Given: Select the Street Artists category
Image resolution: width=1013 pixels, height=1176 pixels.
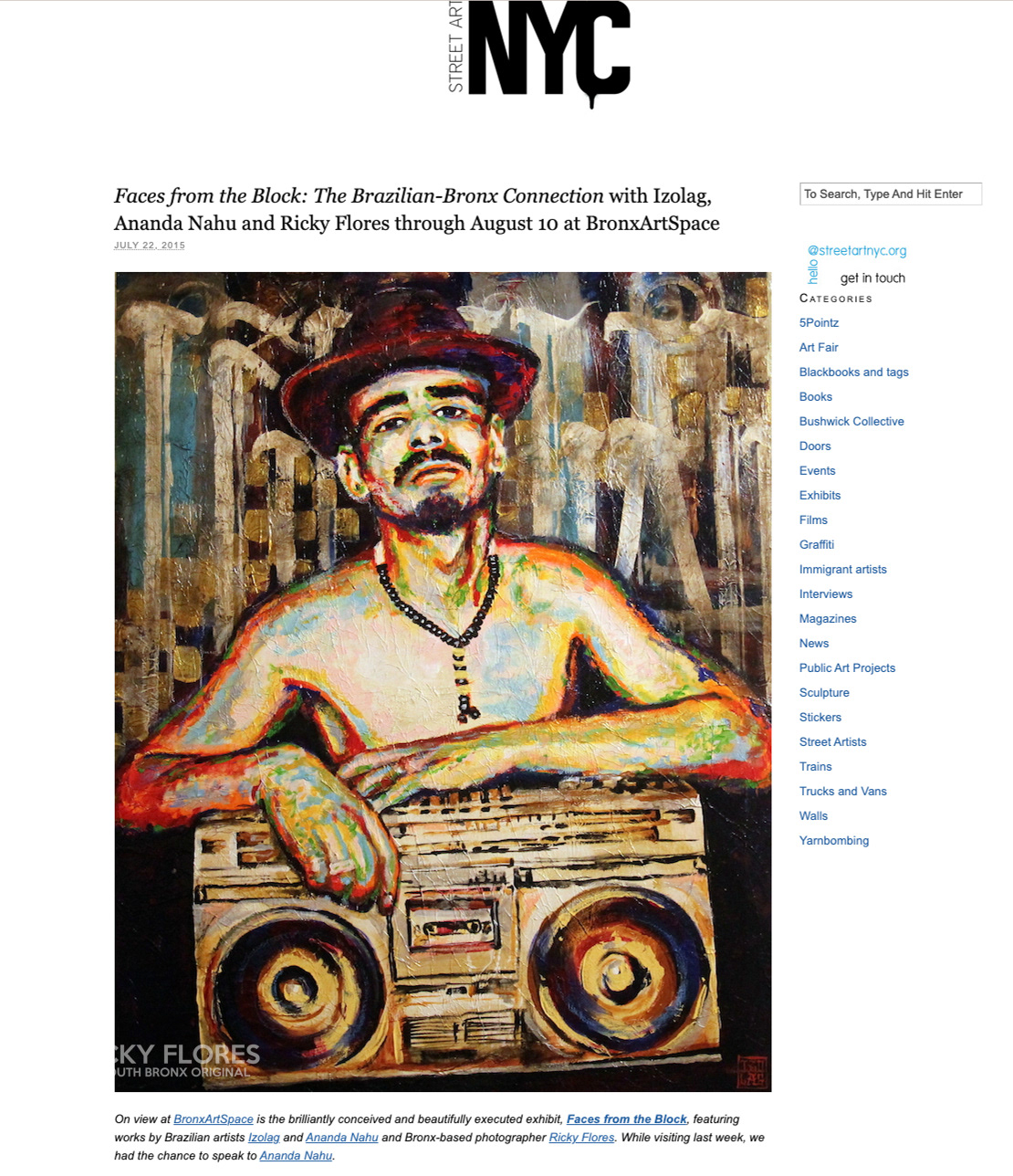Looking at the screenshot, I should [833, 741].
